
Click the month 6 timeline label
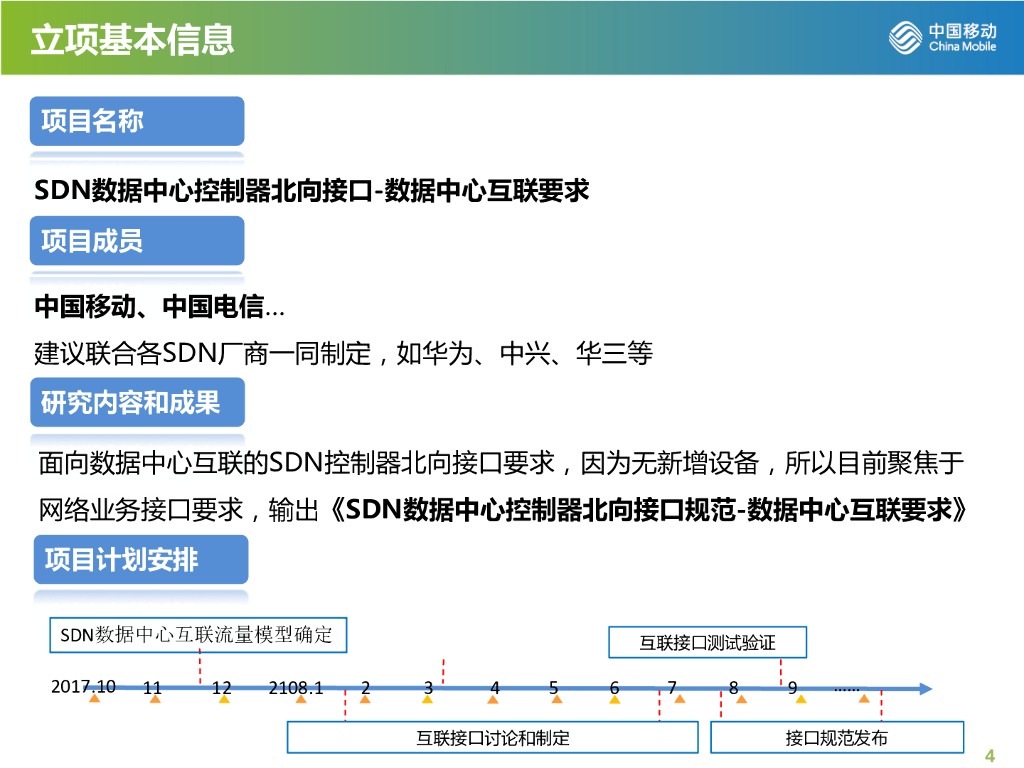pos(614,688)
